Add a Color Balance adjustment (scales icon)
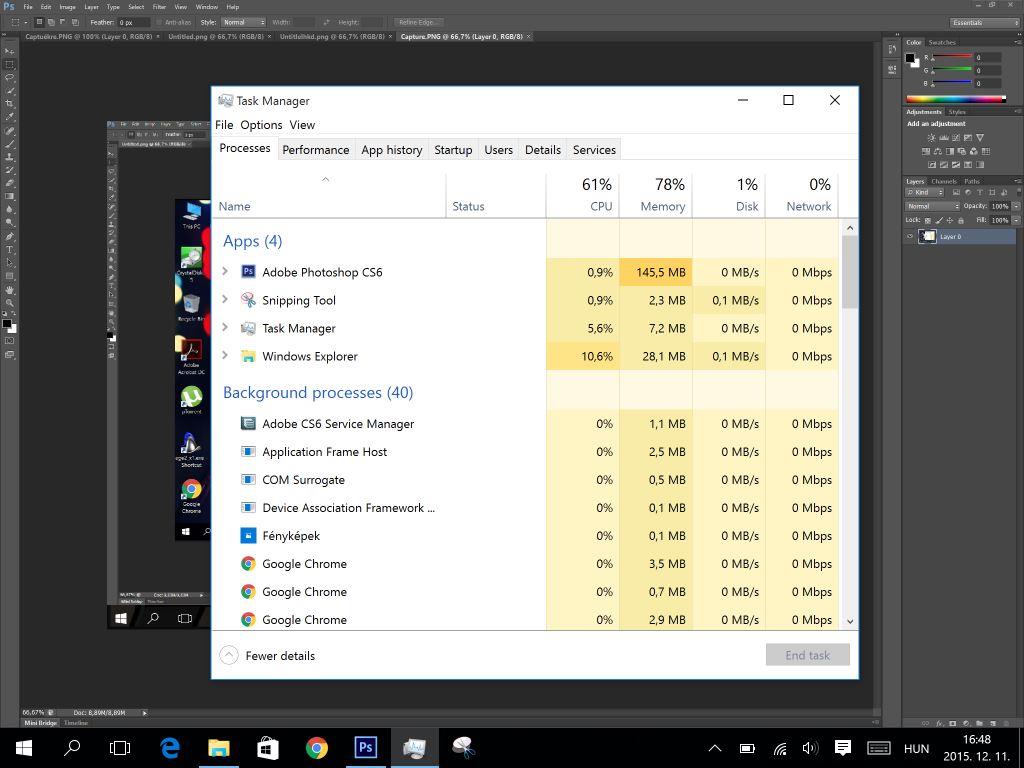This screenshot has width=1024, height=768. coord(938,152)
